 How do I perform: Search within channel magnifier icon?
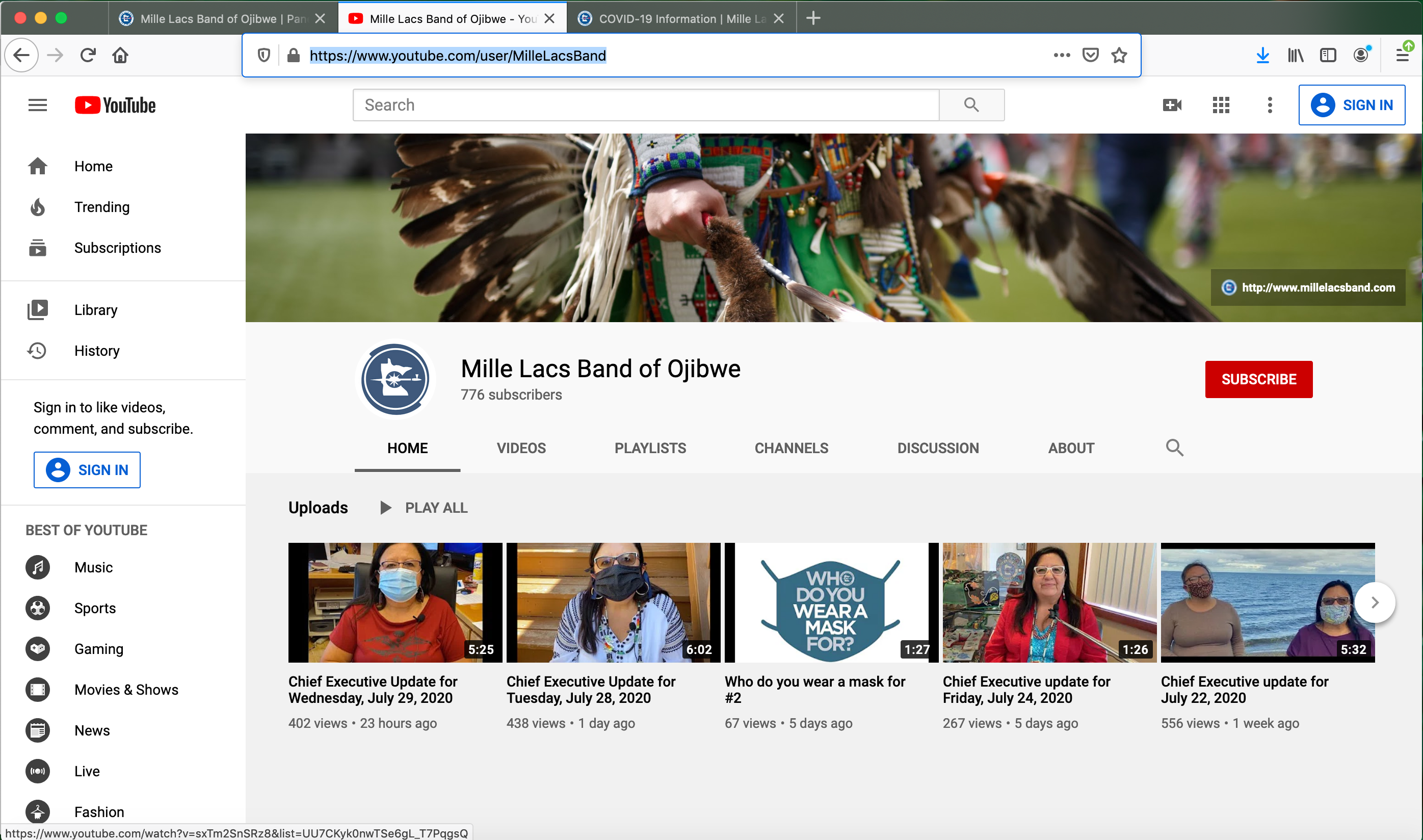coord(1175,448)
